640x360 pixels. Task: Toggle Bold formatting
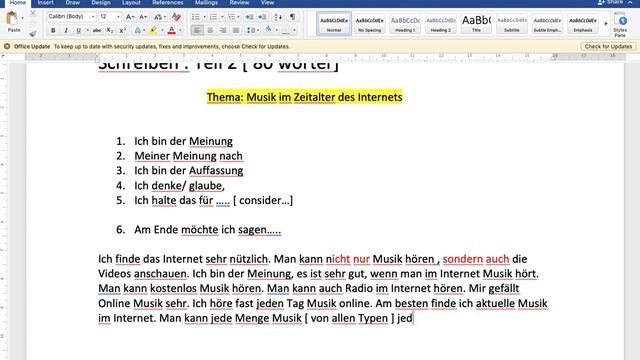(53, 30)
